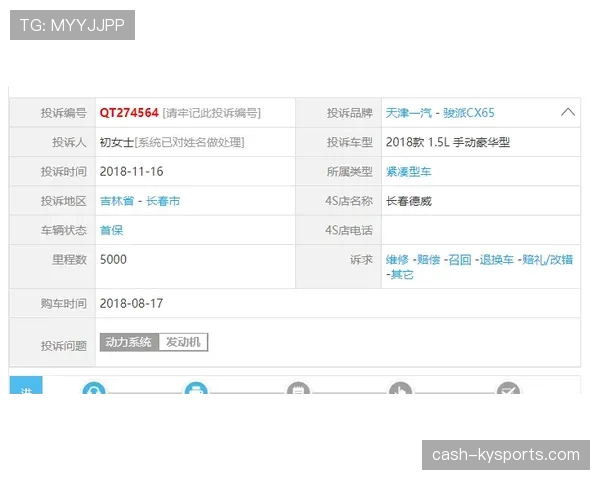Open the 天津一汽 brand link
Image resolution: width=600 pixels, height=480 pixels.
[409, 113]
